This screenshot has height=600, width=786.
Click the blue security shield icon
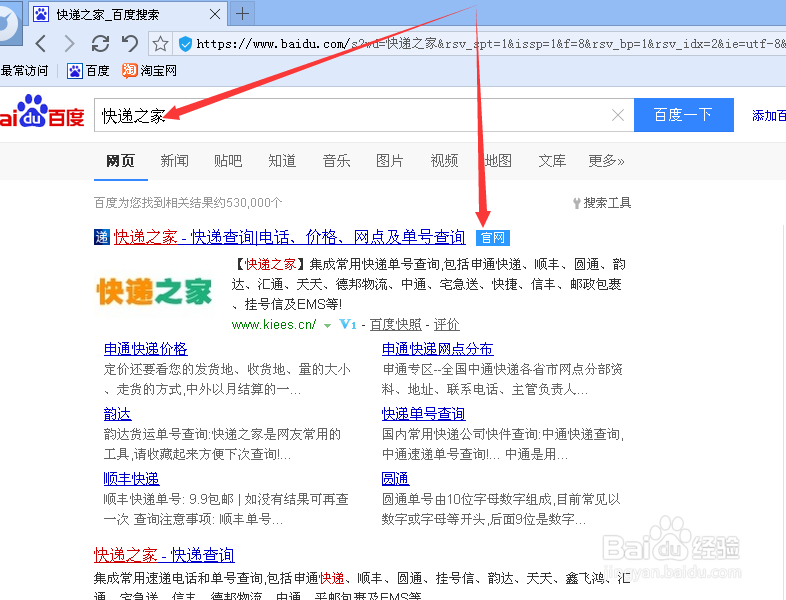click(185, 44)
